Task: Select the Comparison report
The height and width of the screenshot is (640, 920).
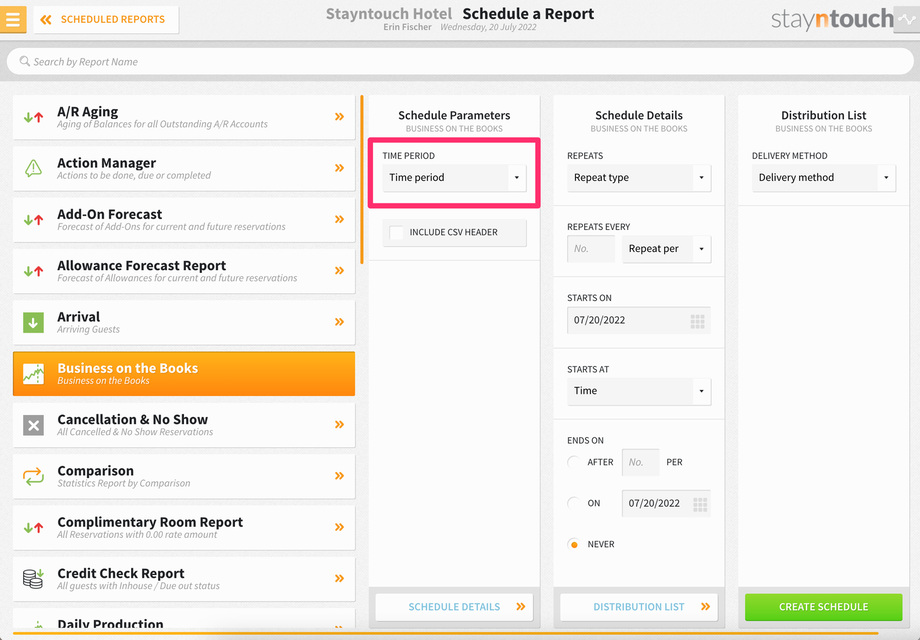Action: coord(184,476)
